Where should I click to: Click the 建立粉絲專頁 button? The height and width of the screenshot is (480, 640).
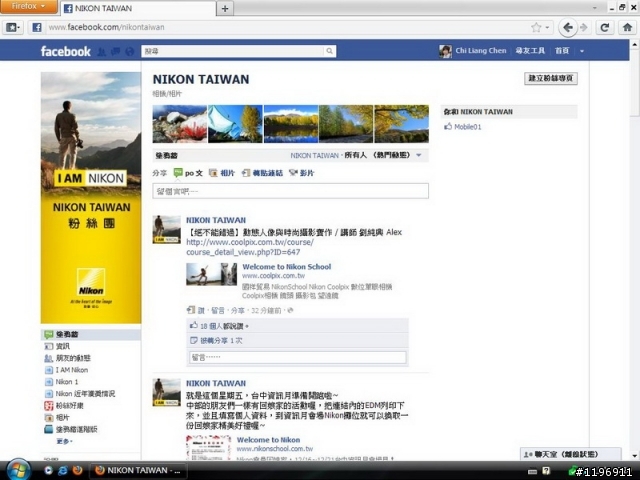click(x=551, y=78)
